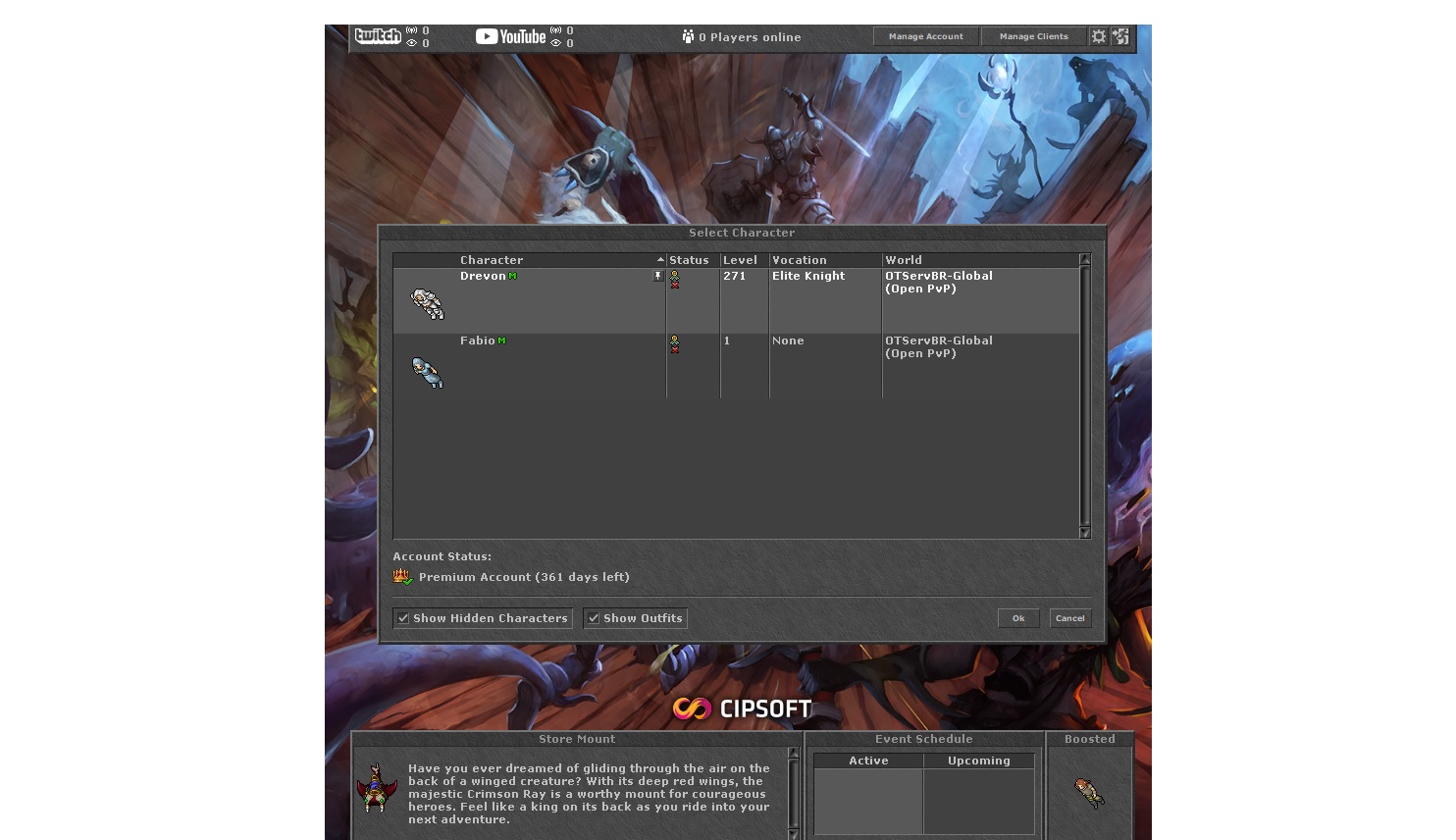The height and width of the screenshot is (840, 1456).
Task: Open the client options gear icon
Action: (1099, 36)
